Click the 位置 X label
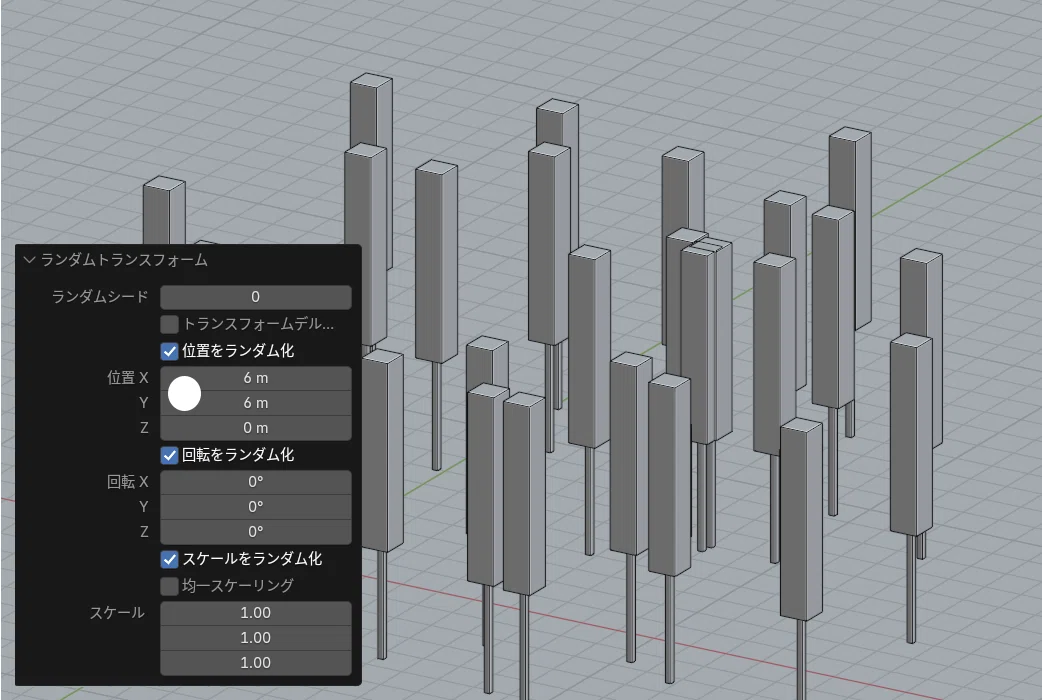This screenshot has width=1042, height=700. 128,378
